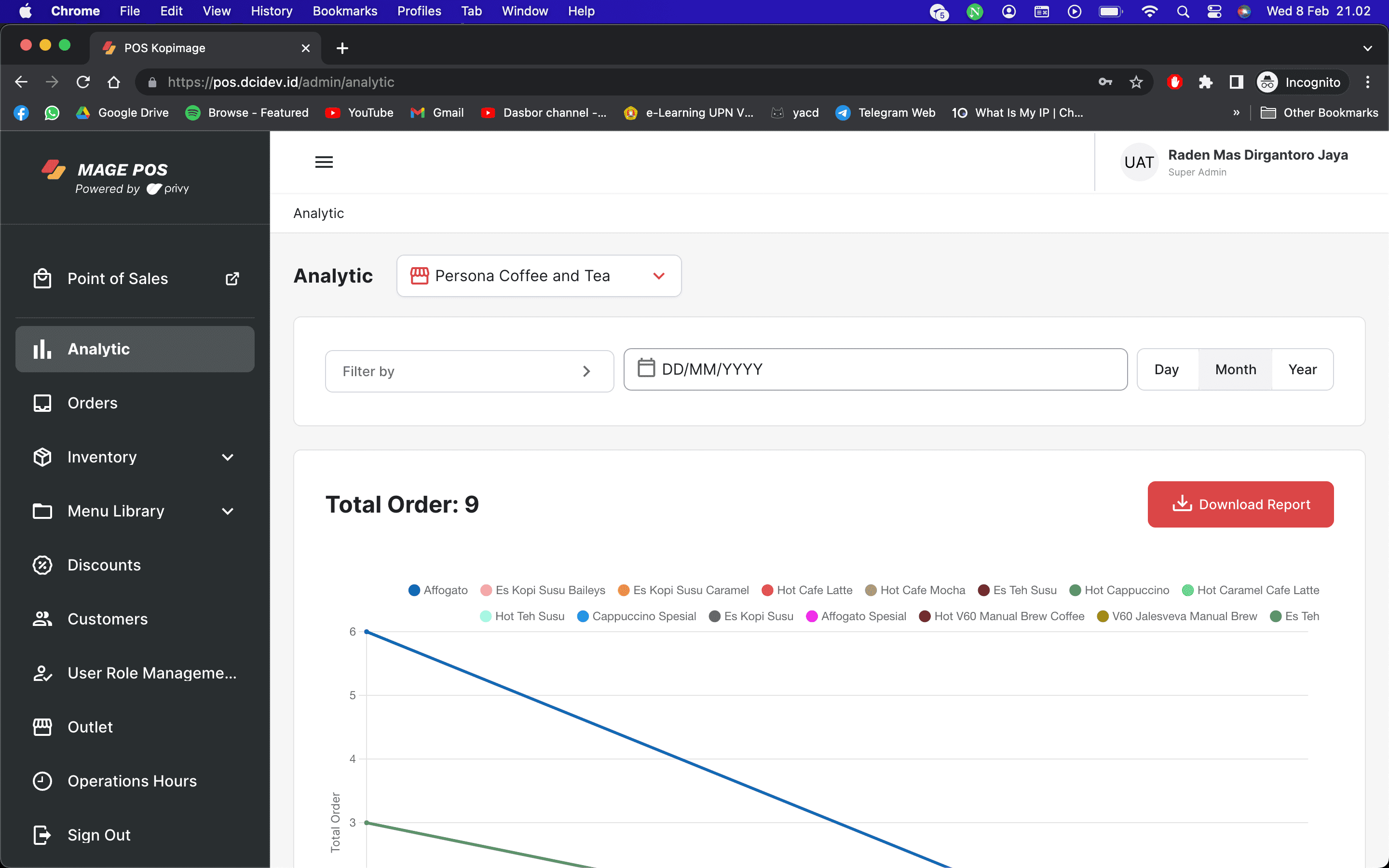Click the Sign Out icon
The width and height of the screenshot is (1389, 868).
pos(42,835)
